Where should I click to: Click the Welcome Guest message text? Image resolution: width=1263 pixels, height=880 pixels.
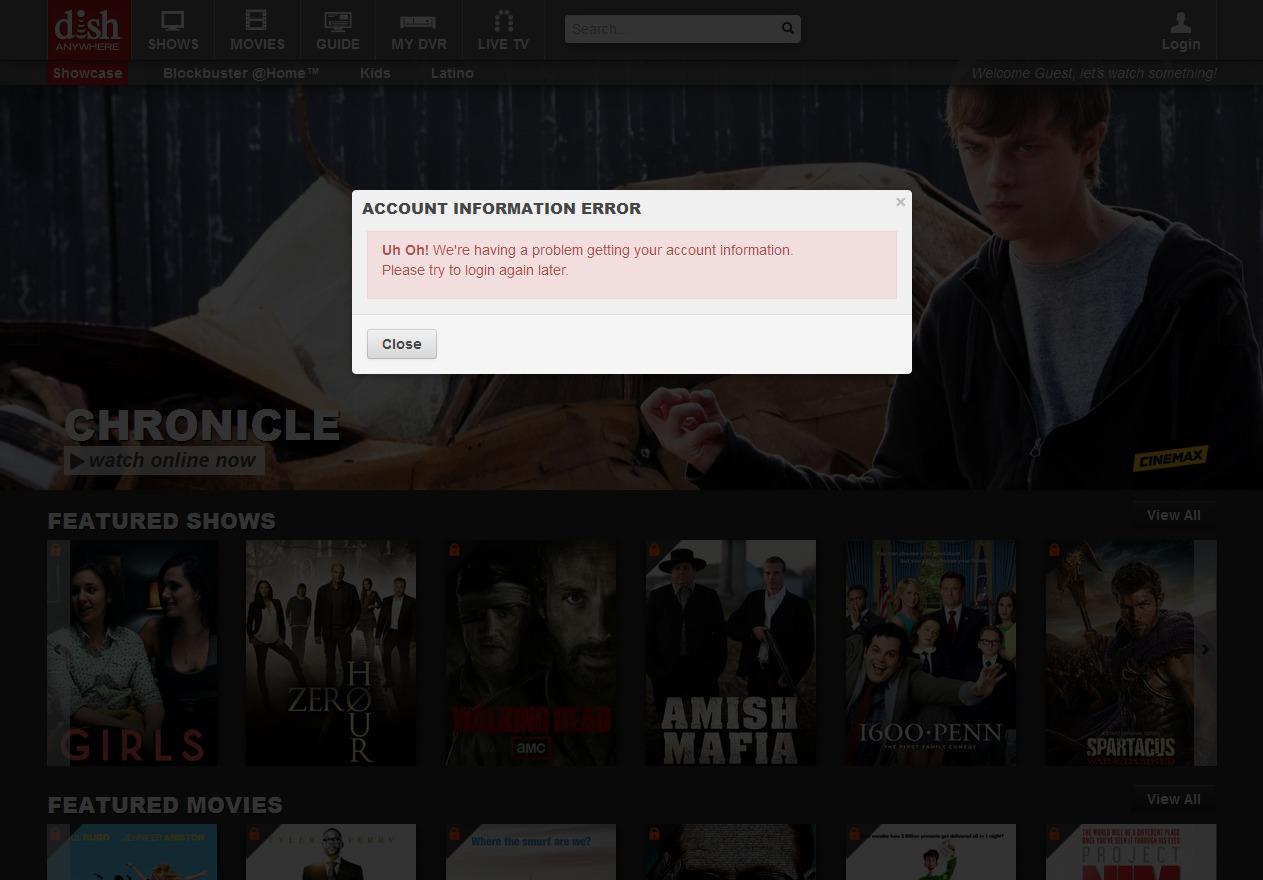1094,73
